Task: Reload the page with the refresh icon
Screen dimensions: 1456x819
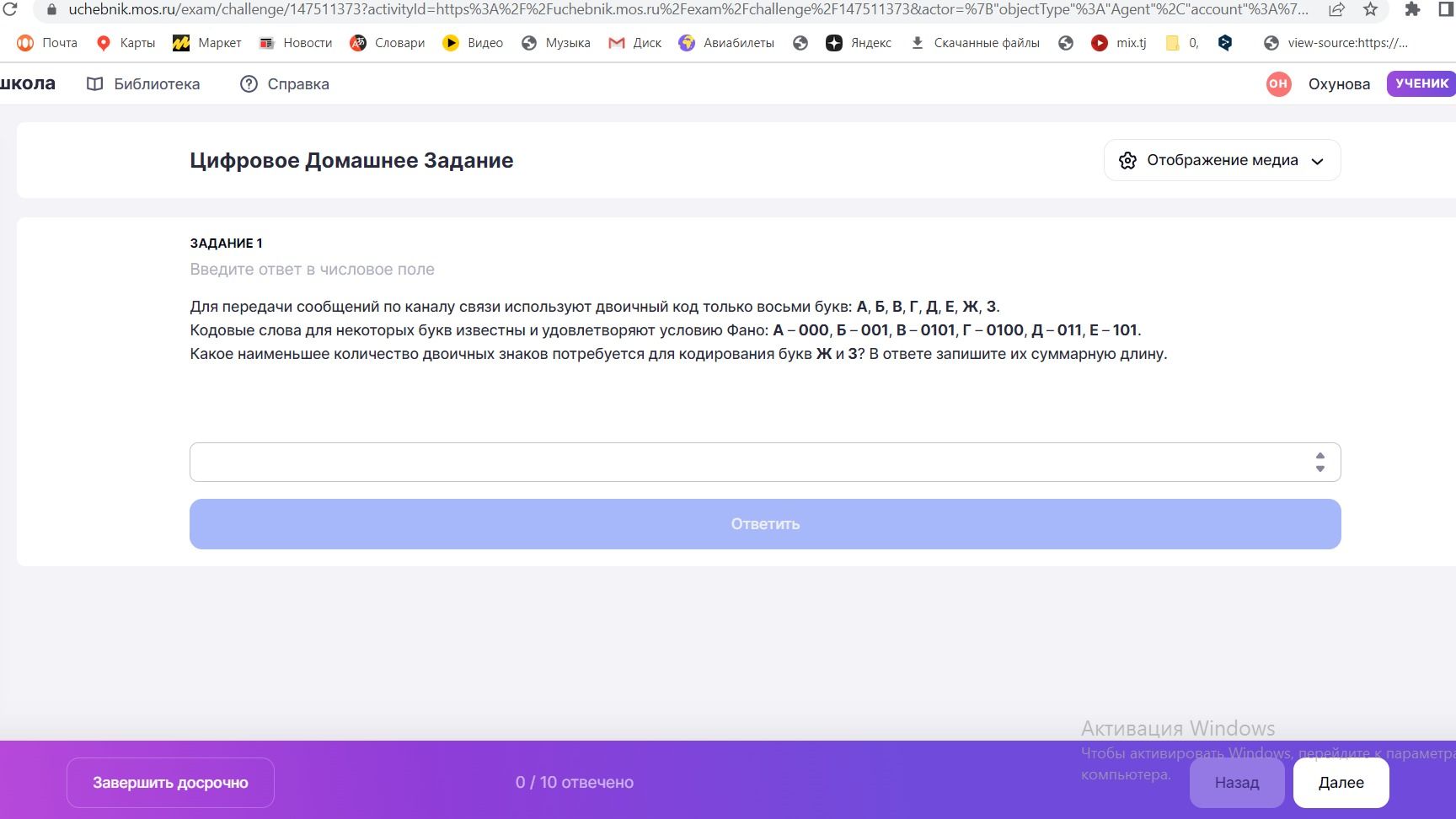Action: [x=10, y=9]
